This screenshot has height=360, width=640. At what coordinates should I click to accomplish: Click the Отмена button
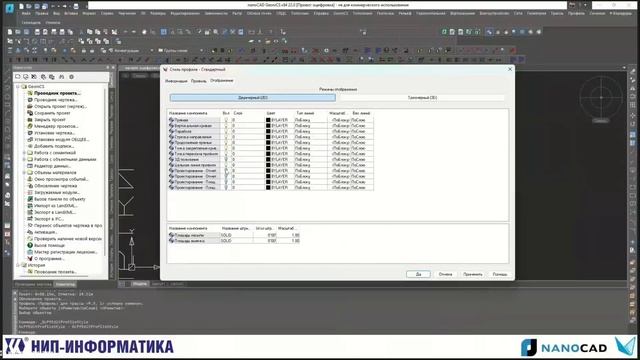445,274
